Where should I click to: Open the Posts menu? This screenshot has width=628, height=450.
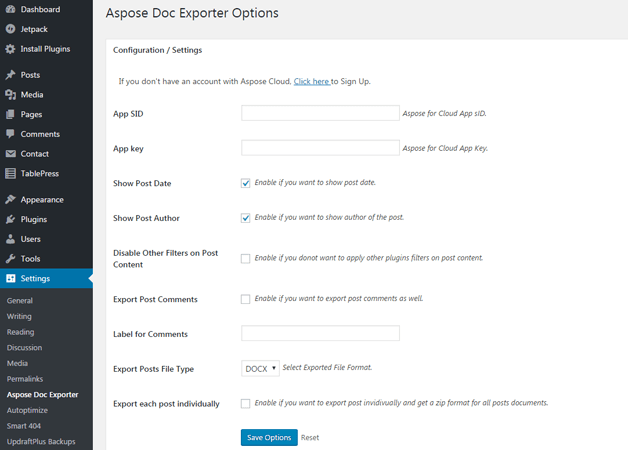point(30,75)
